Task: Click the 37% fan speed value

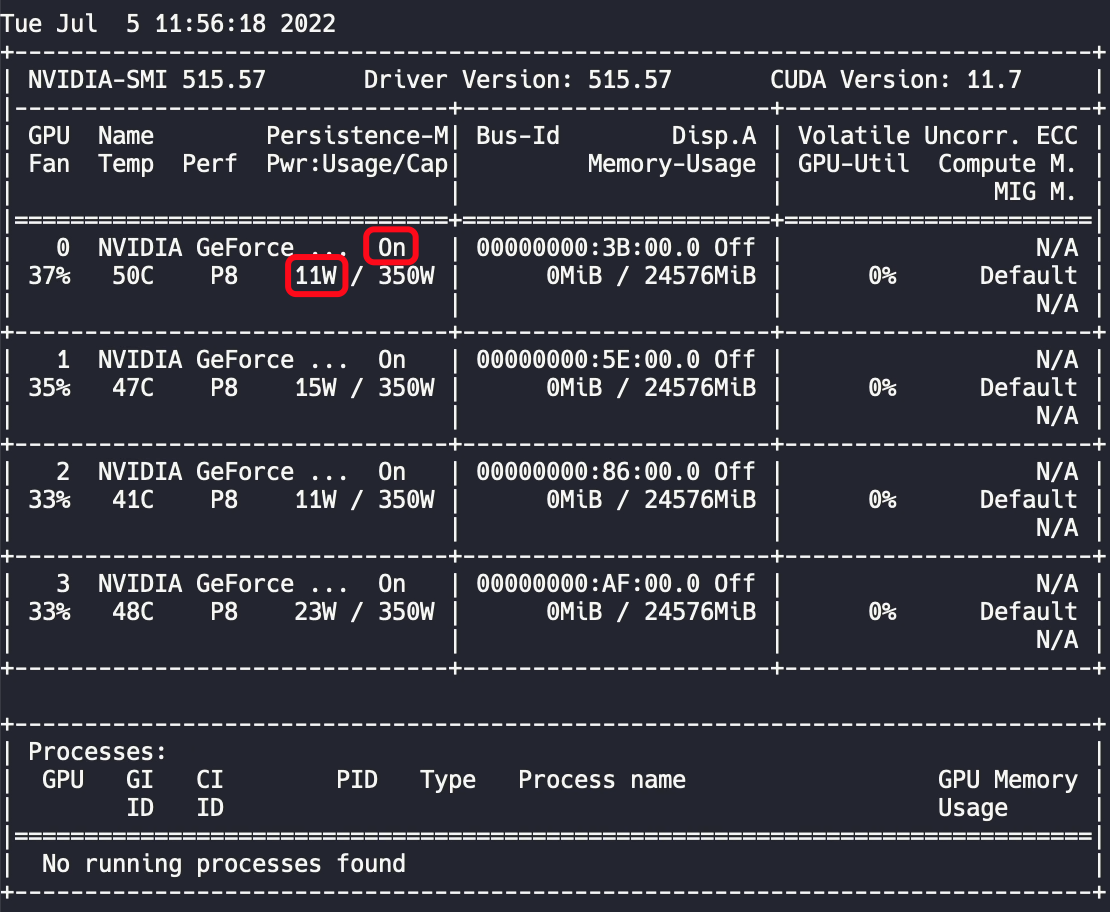Action: (x=49, y=276)
